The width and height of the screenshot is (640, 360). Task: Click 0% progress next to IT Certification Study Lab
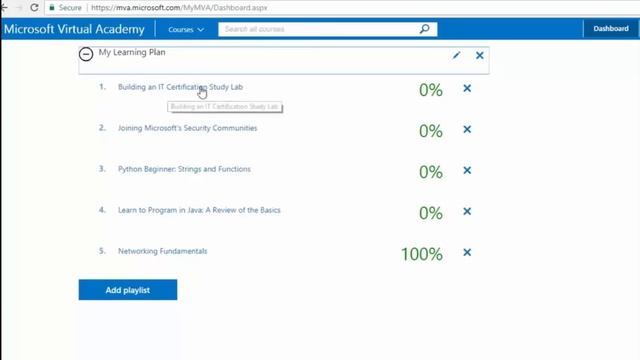coord(431,90)
